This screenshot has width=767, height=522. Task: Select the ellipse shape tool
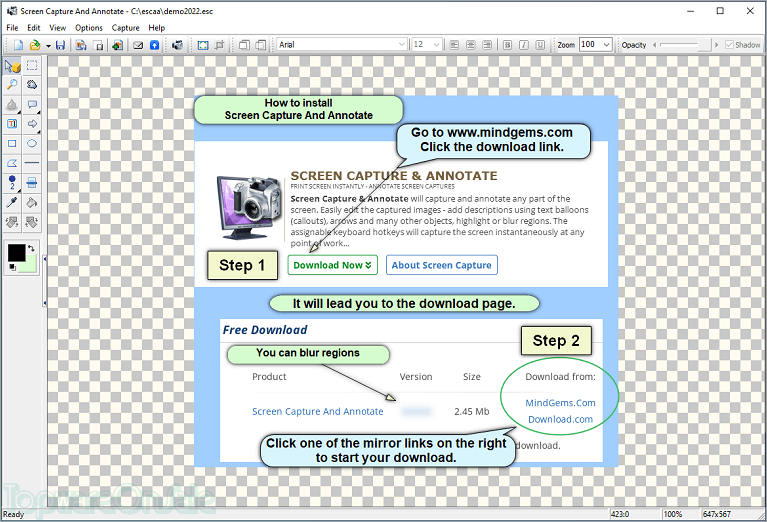(32, 143)
